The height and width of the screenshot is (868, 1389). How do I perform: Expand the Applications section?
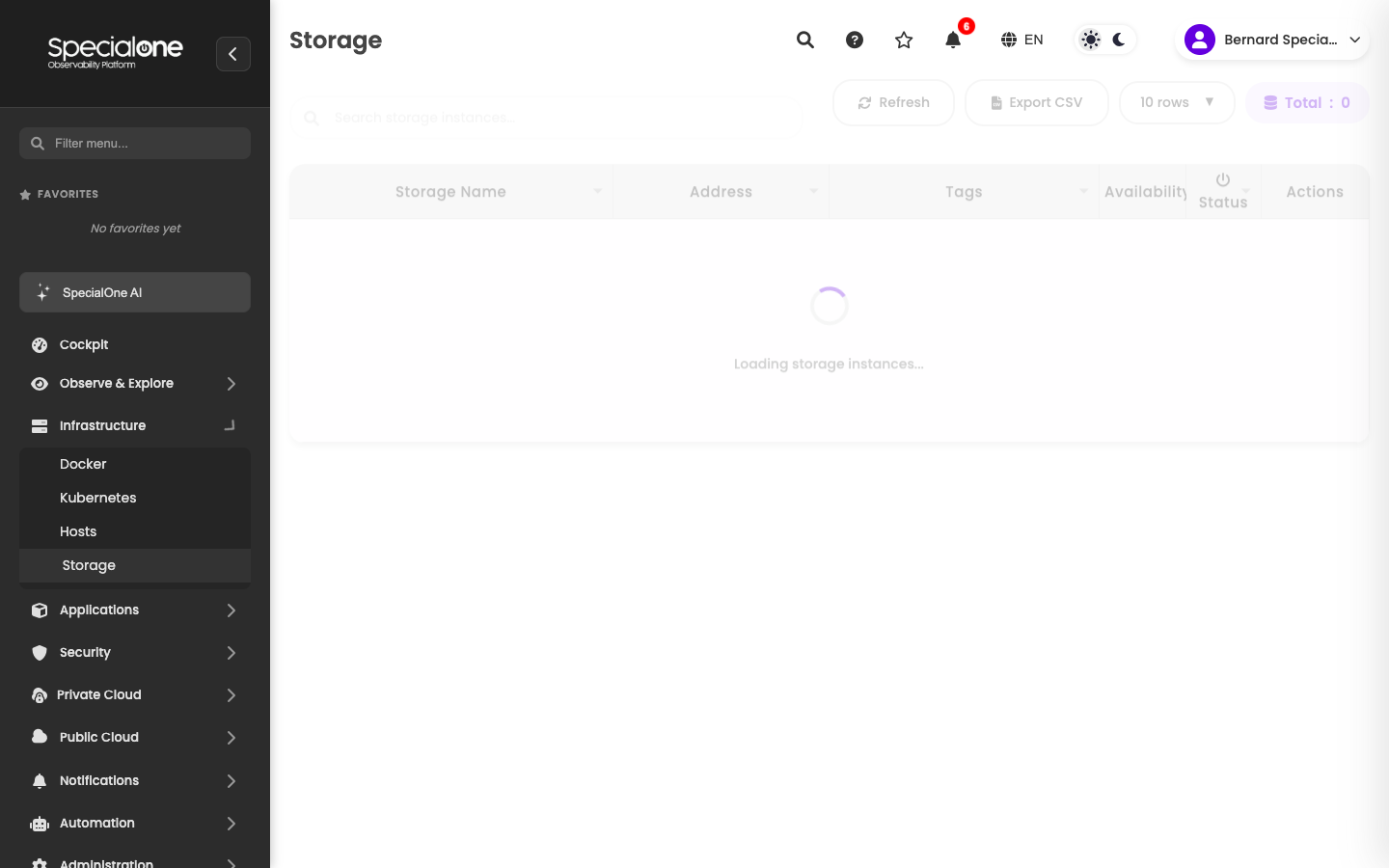[x=135, y=610]
